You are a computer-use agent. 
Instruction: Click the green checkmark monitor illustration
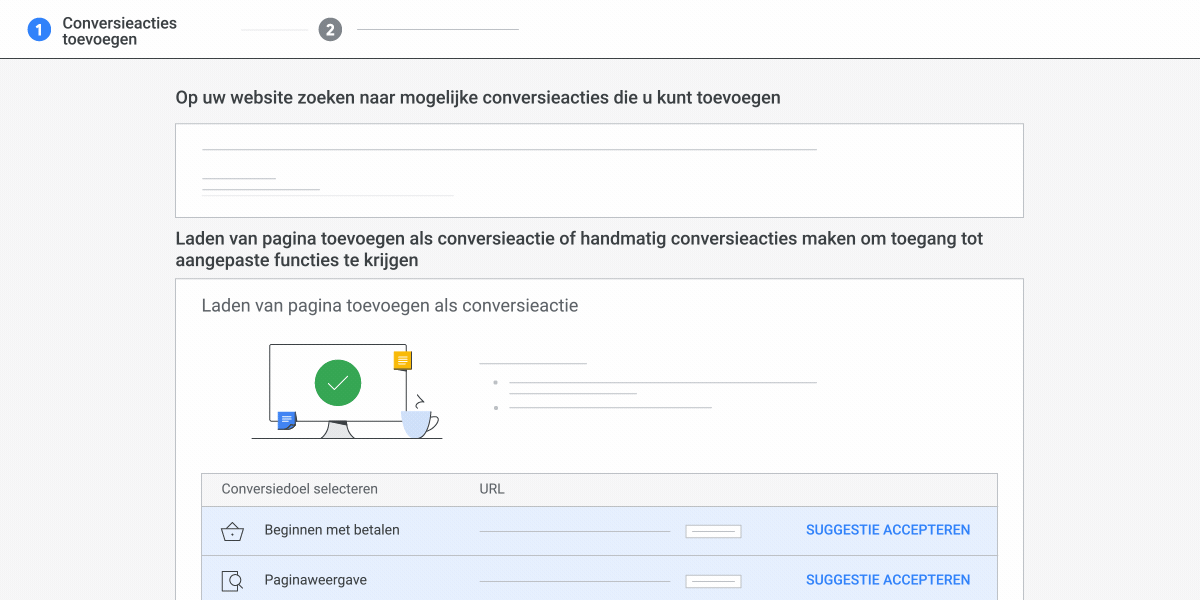point(346,390)
